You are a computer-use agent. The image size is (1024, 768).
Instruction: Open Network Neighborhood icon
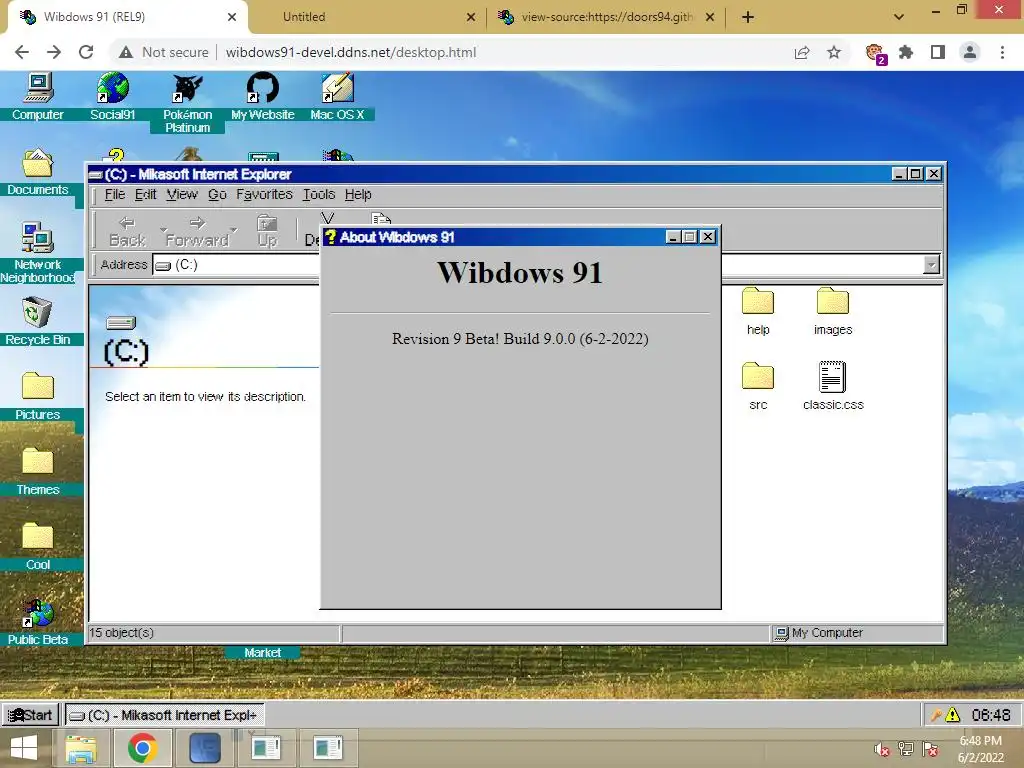tap(38, 238)
